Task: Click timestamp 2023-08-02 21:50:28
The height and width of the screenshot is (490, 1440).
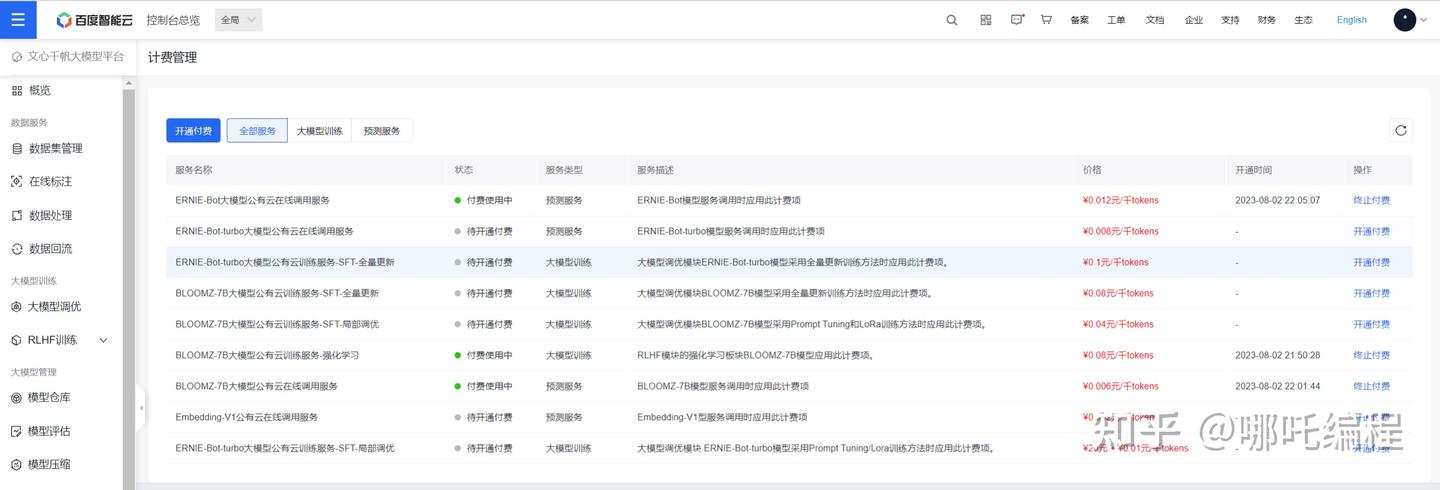Action: point(1277,355)
